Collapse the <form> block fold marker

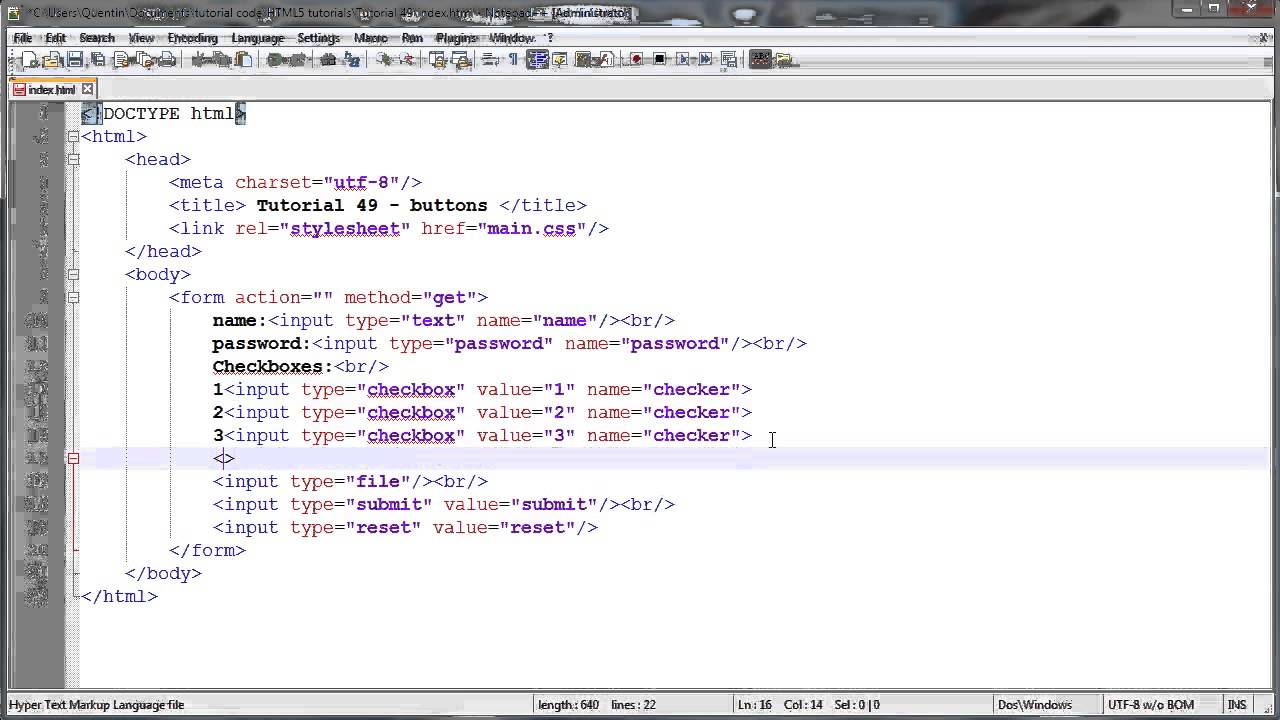click(x=73, y=297)
